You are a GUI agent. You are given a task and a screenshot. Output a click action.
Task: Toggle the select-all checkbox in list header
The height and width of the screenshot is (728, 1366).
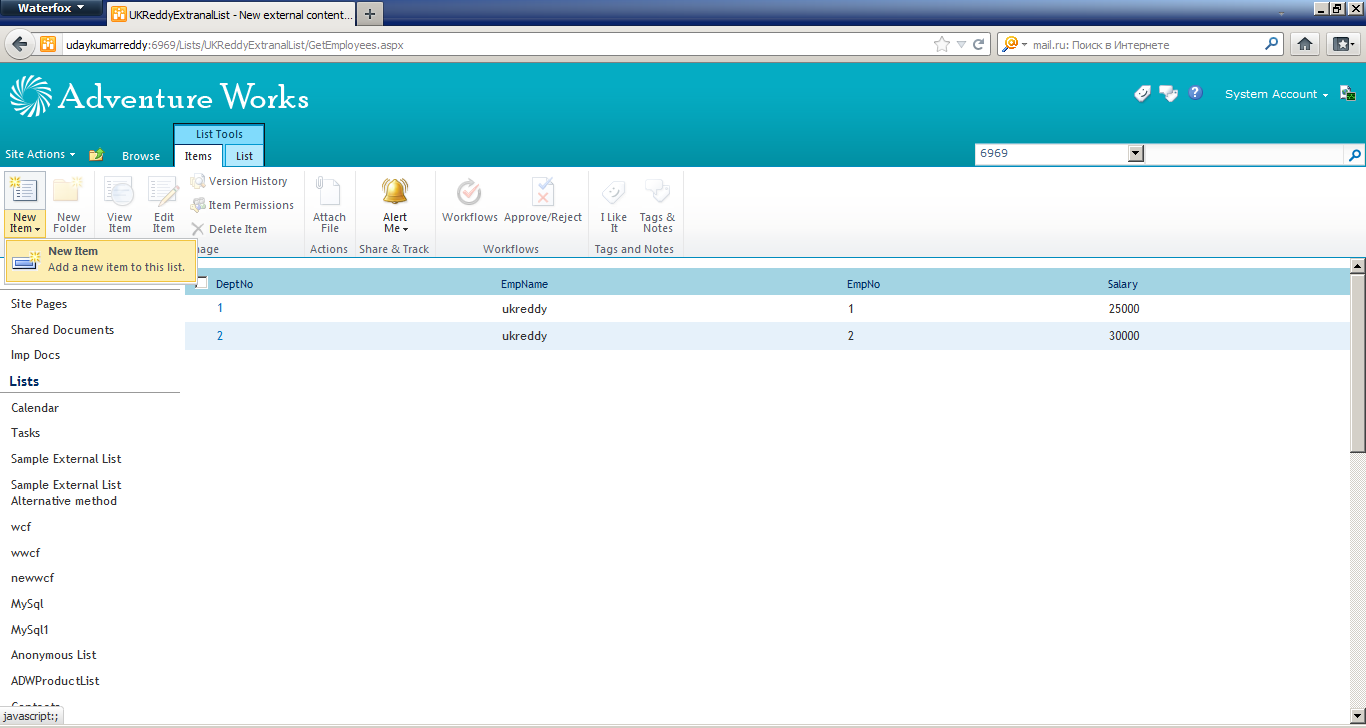(202, 283)
